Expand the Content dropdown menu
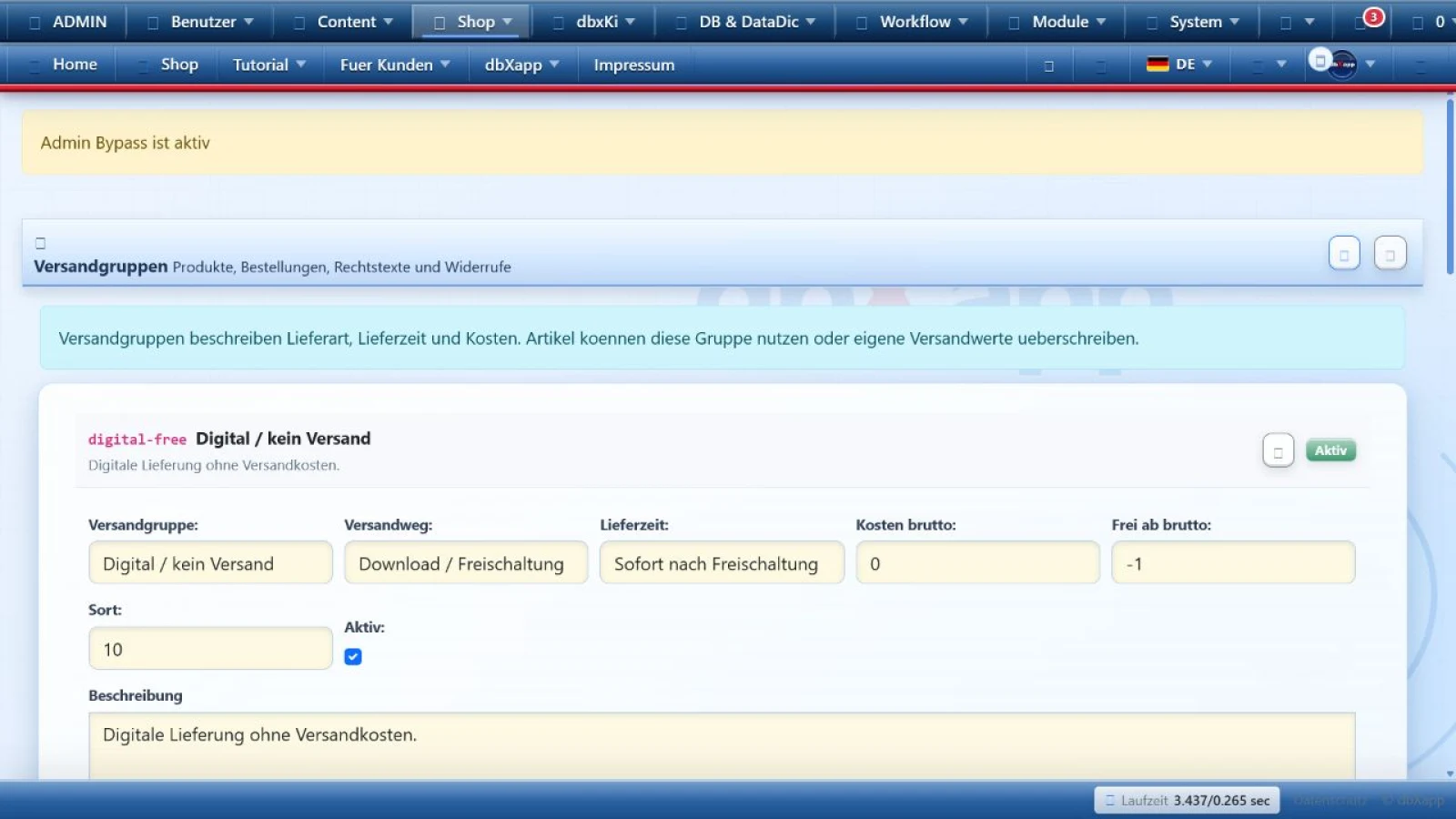This screenshot has height=819, width=1456. click(x=344, y=22)
